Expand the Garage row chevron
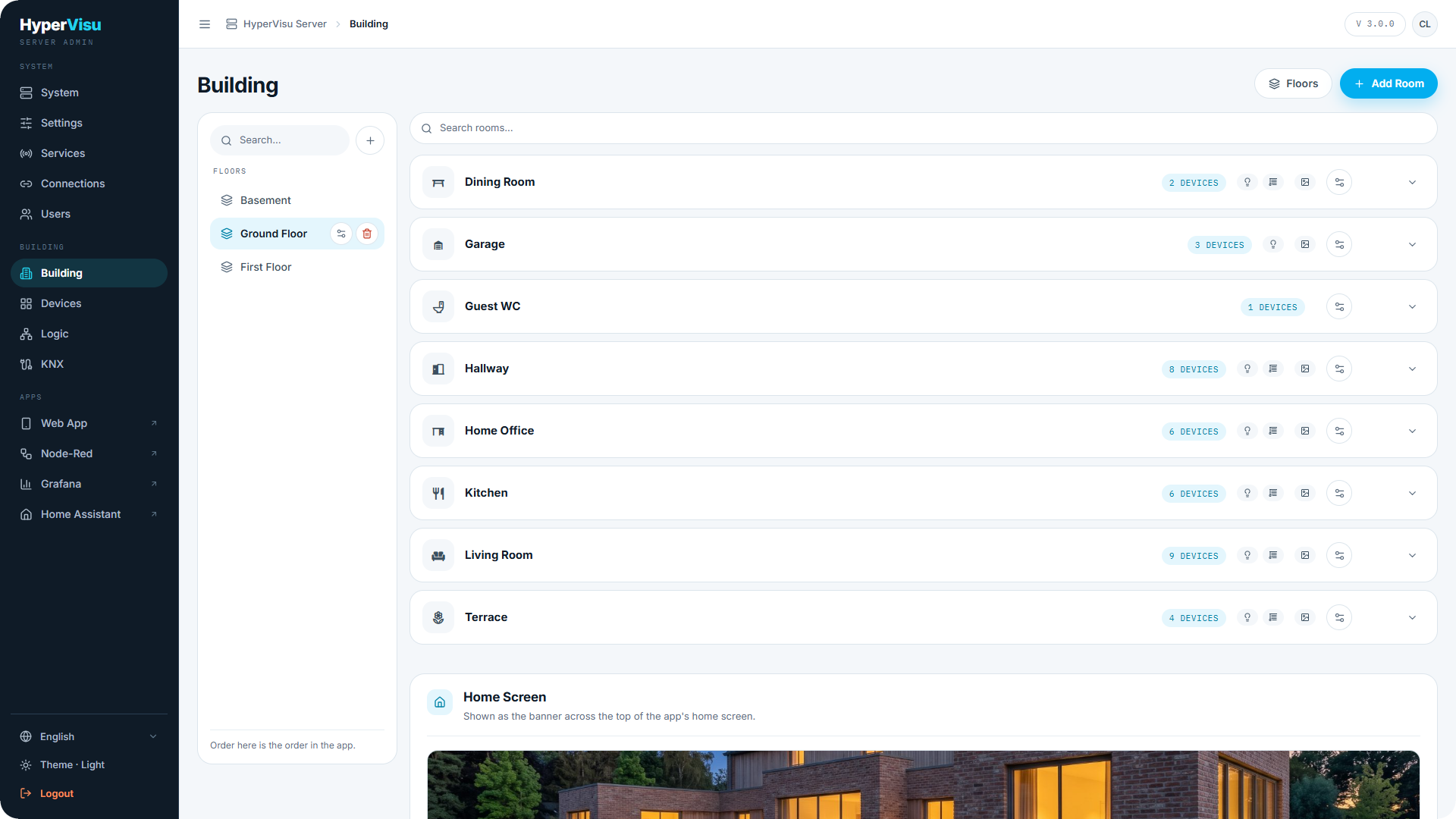 point(1412,244)
